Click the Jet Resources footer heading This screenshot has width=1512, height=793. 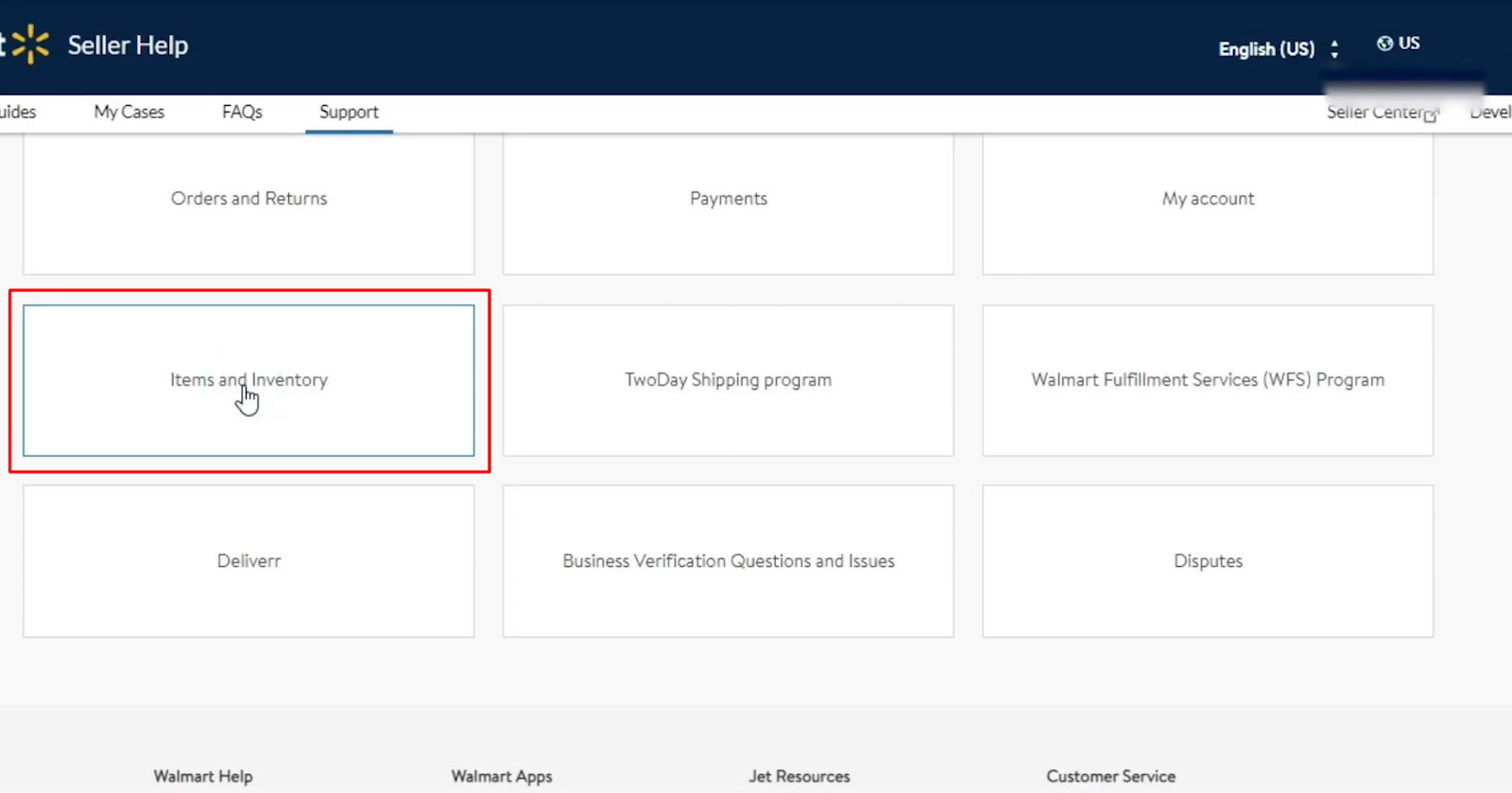pos(799,776)
